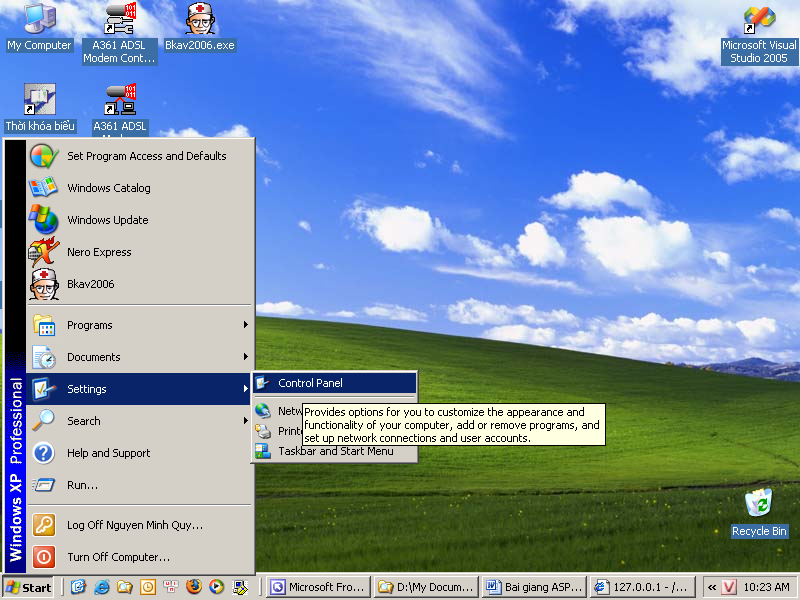This screenshot has width=800, height=600.
Task: Click the red-and-white keys Quick Launch icon
Action: pyautogui.click(x=171, y=587)
